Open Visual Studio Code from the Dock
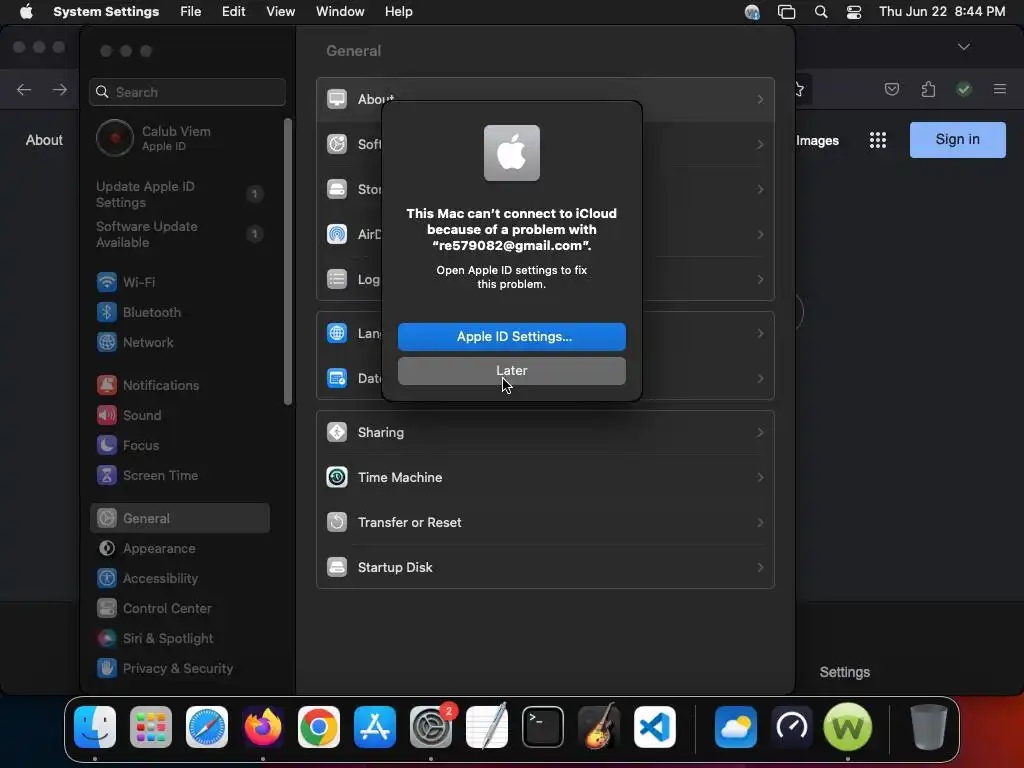 [x=655, y=727]
